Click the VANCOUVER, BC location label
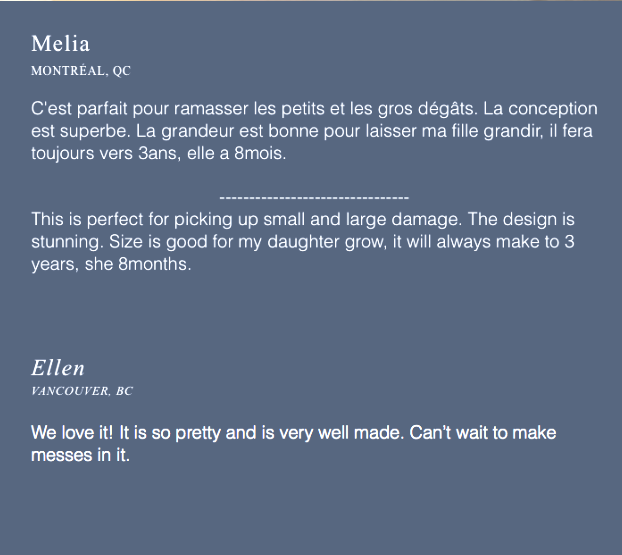Image resolution: width=622 pixels, height=555 pixels. click(x=82, y=391)
